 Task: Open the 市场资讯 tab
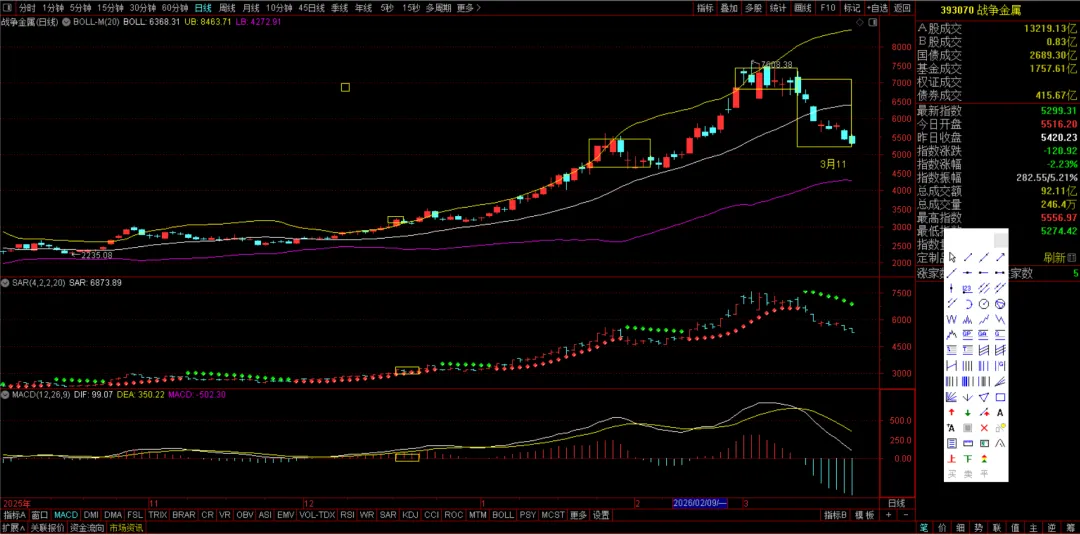coord(126,528)
